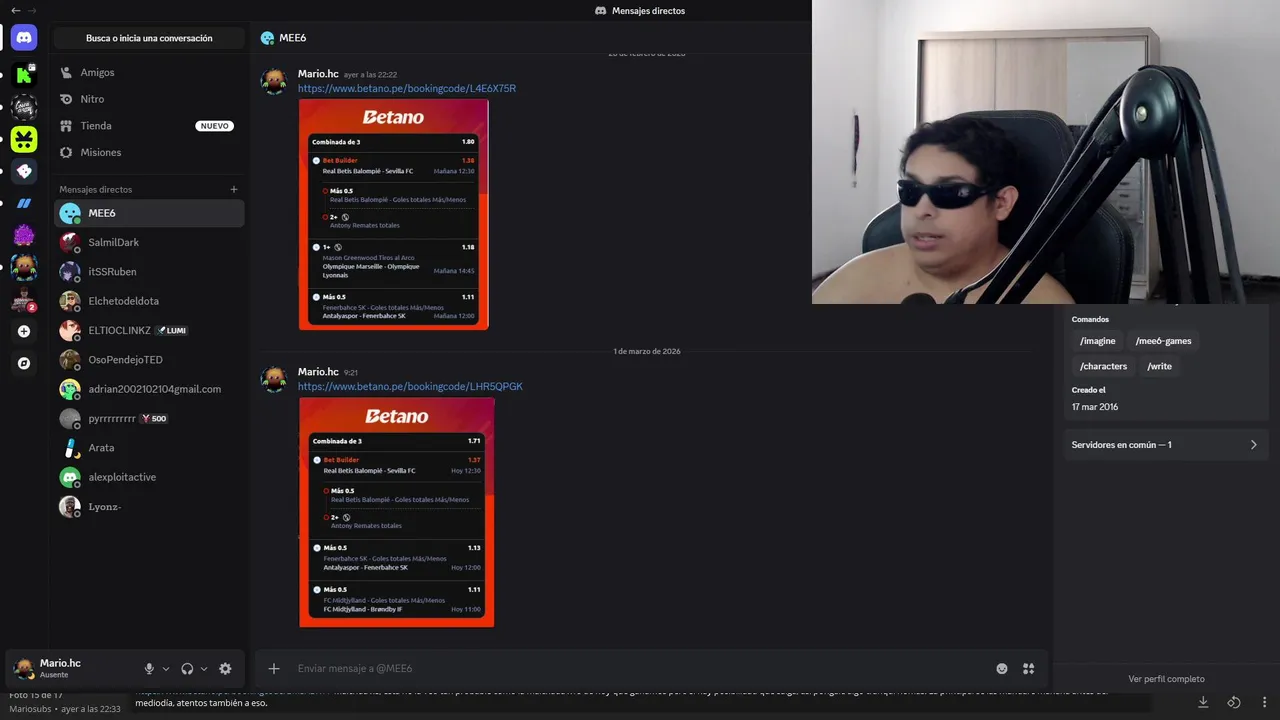
Task: Open the Arata conversation
Action: coord(148,448)
